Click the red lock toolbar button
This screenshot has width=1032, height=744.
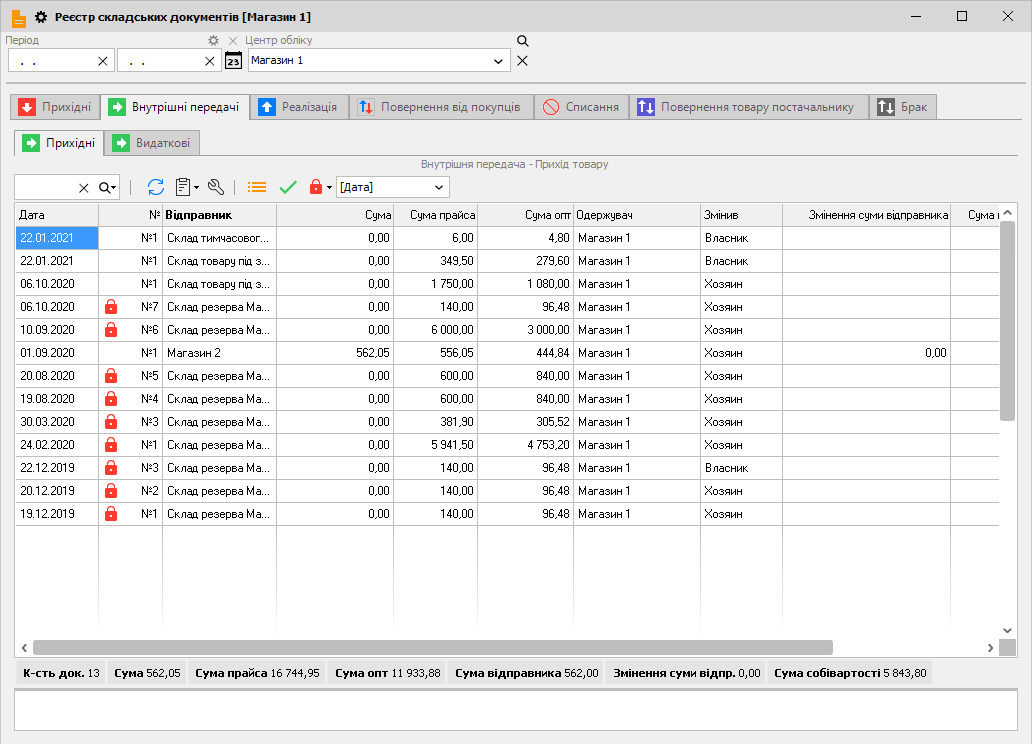[x=316, y=187]
